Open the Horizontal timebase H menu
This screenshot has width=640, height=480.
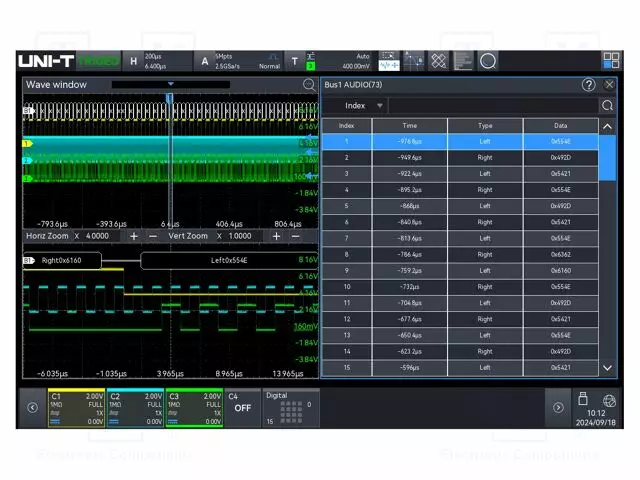pyautogui.click(x=134, y=61)
